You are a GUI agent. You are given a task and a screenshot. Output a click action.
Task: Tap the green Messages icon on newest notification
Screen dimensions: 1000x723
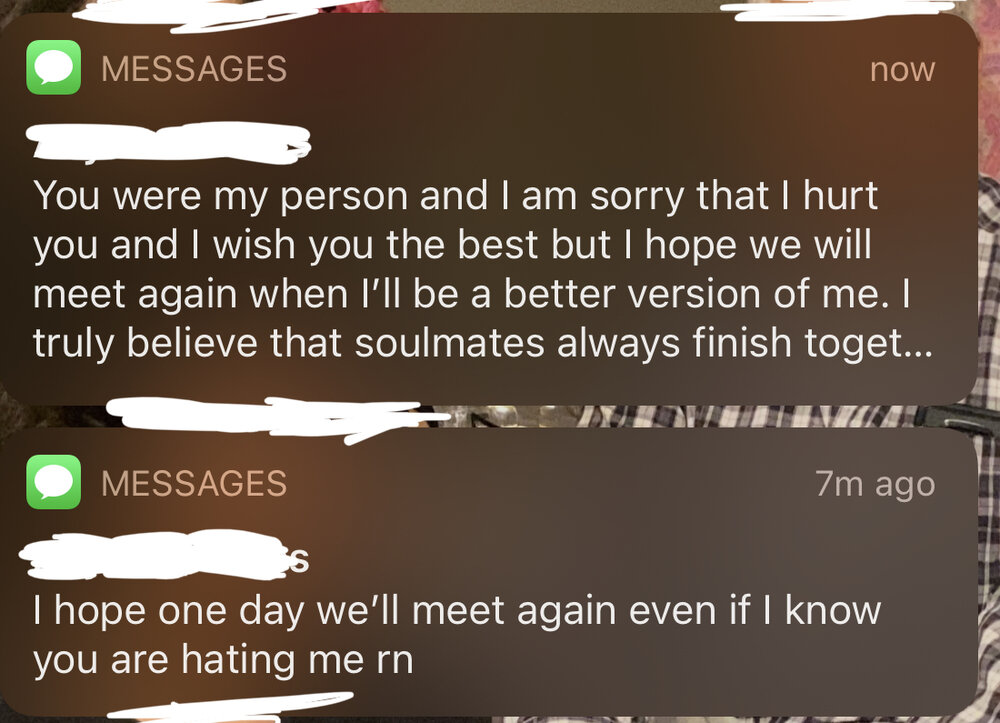(54, 68)
